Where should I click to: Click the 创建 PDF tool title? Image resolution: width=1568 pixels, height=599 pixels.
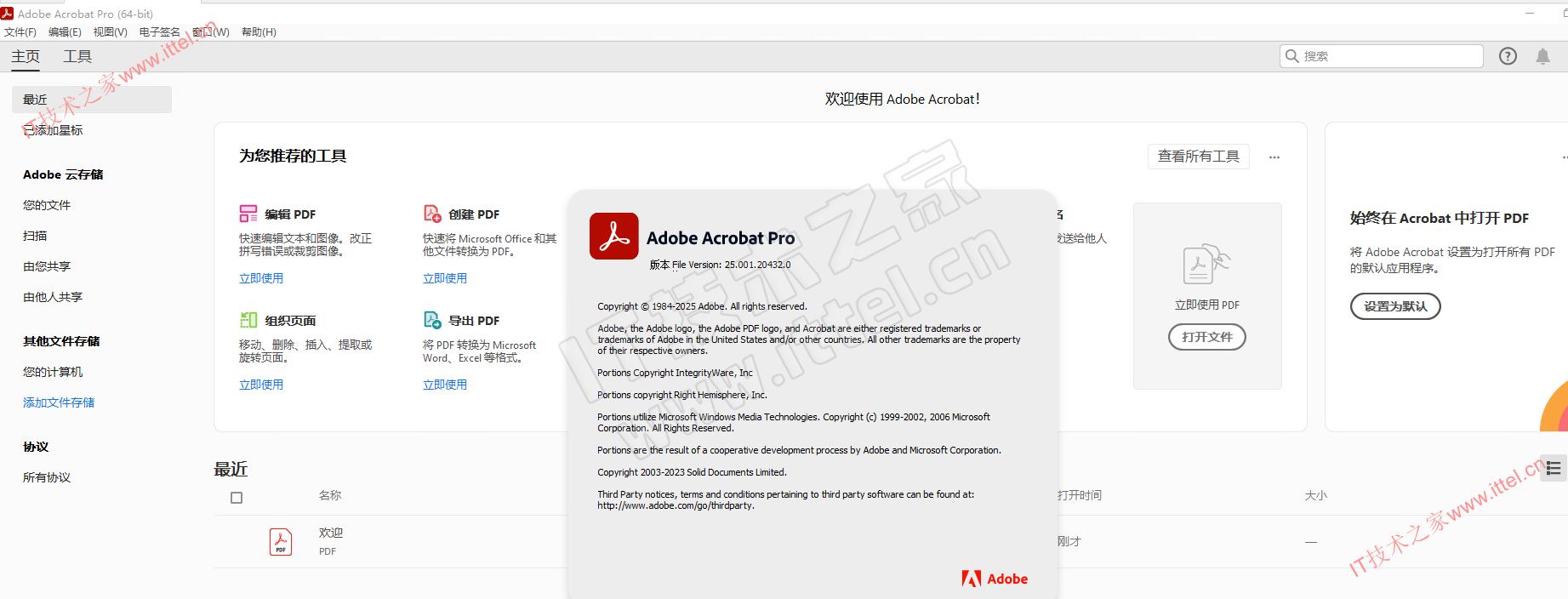point(474,214)
